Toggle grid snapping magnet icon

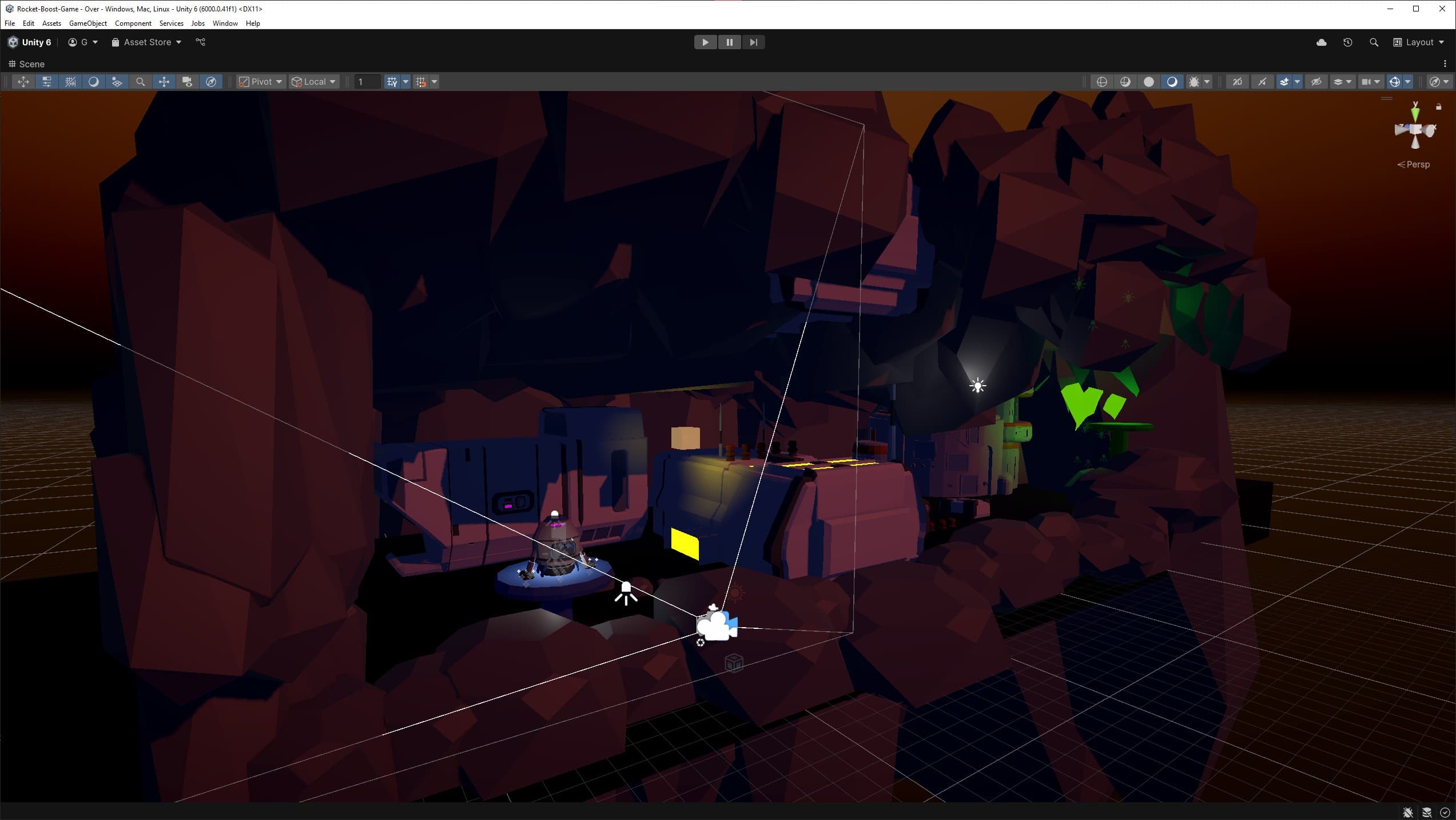point(421,82)
